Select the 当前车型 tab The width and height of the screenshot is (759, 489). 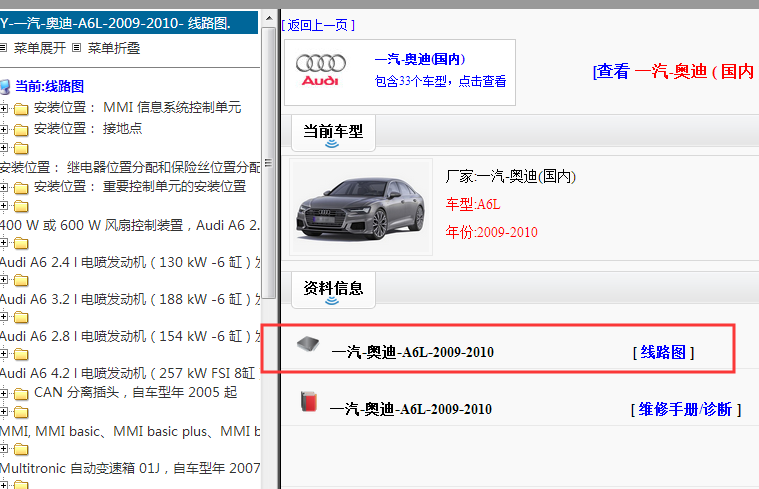pos(333,133)
